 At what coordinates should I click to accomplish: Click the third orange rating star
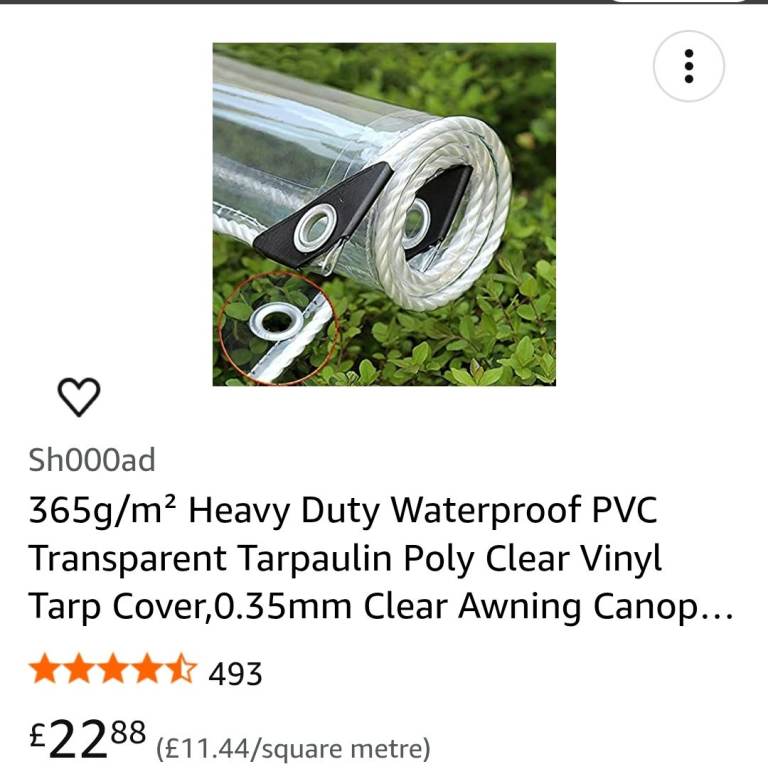pyautogui.click(x=112, y=668)
